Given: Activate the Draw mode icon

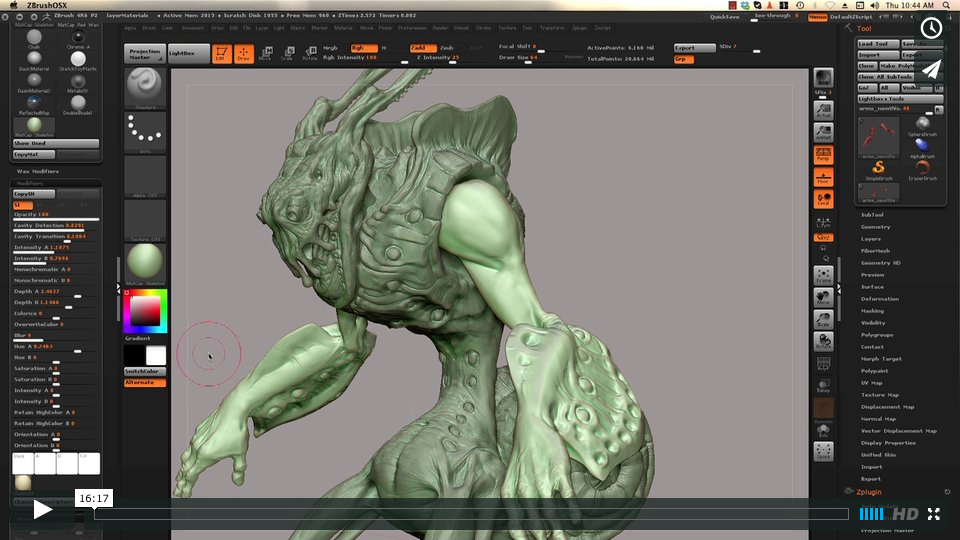Looking at the screenshot, I should [x=244, y=53].
